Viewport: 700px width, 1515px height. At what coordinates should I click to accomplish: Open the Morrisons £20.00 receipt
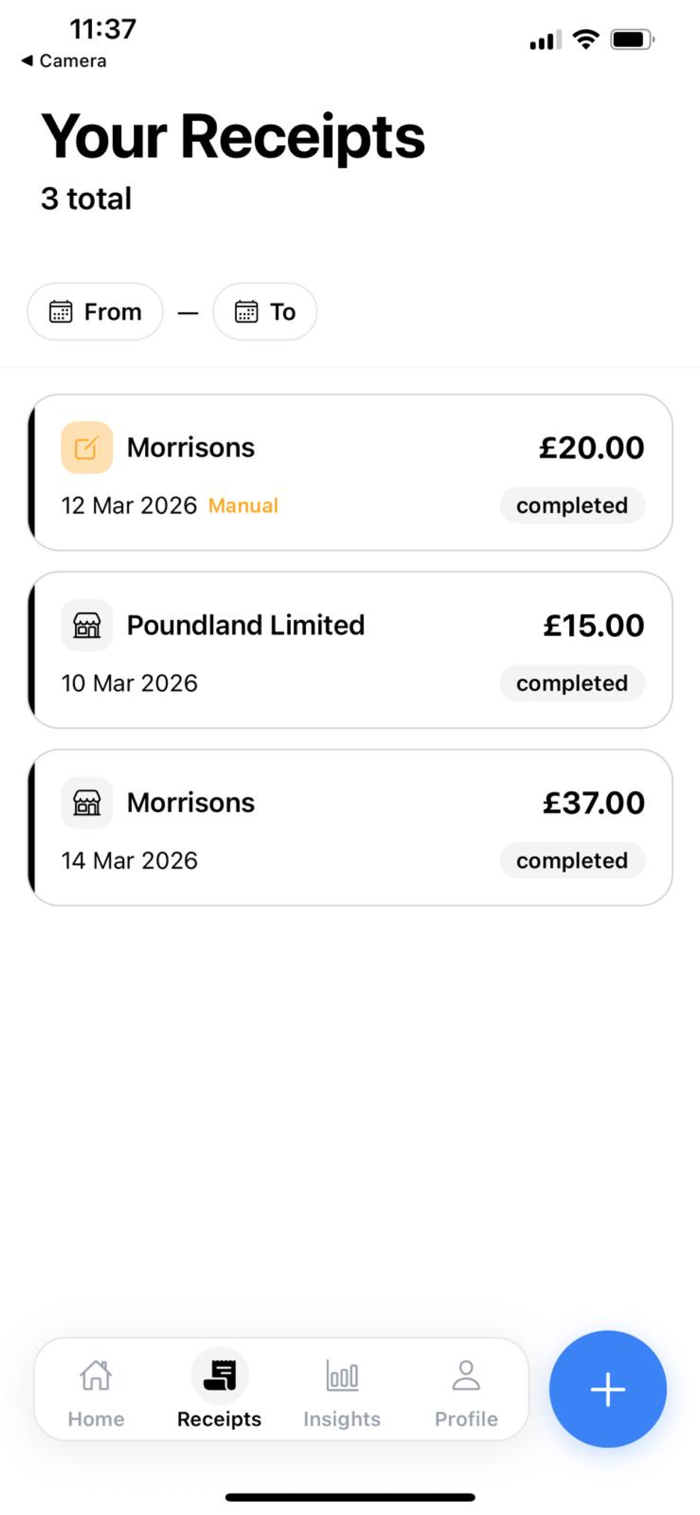[x=350, y=472]
